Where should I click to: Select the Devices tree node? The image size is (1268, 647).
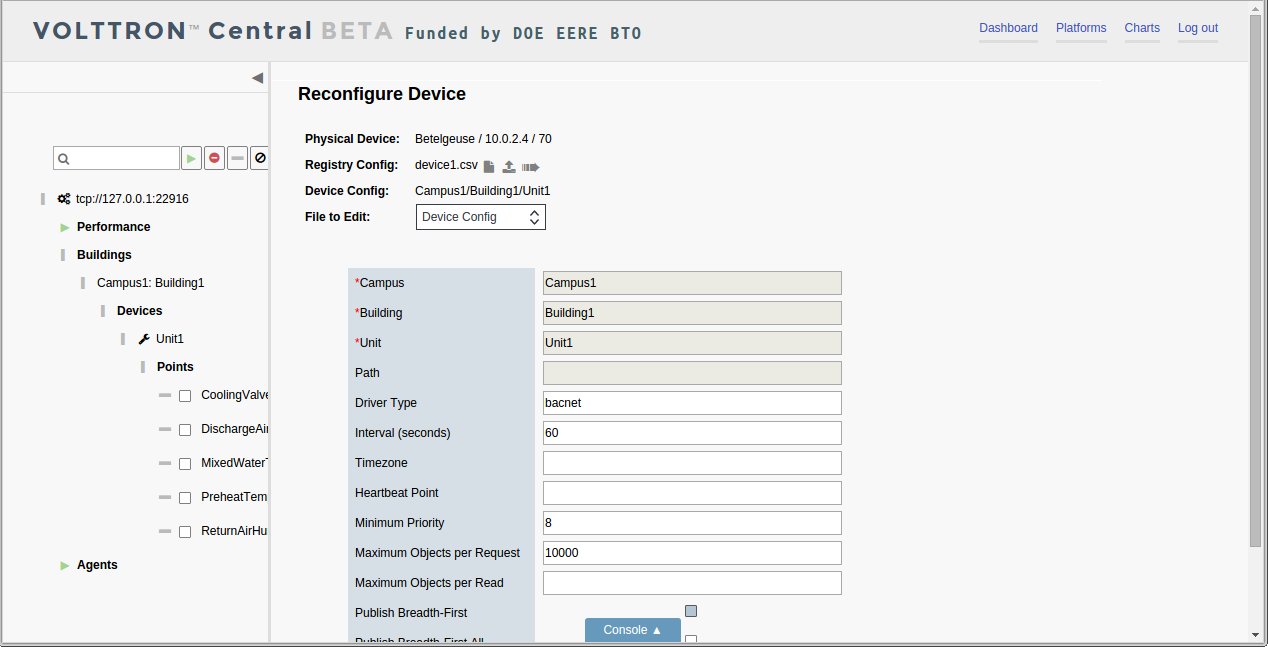[x=139, y=311]
